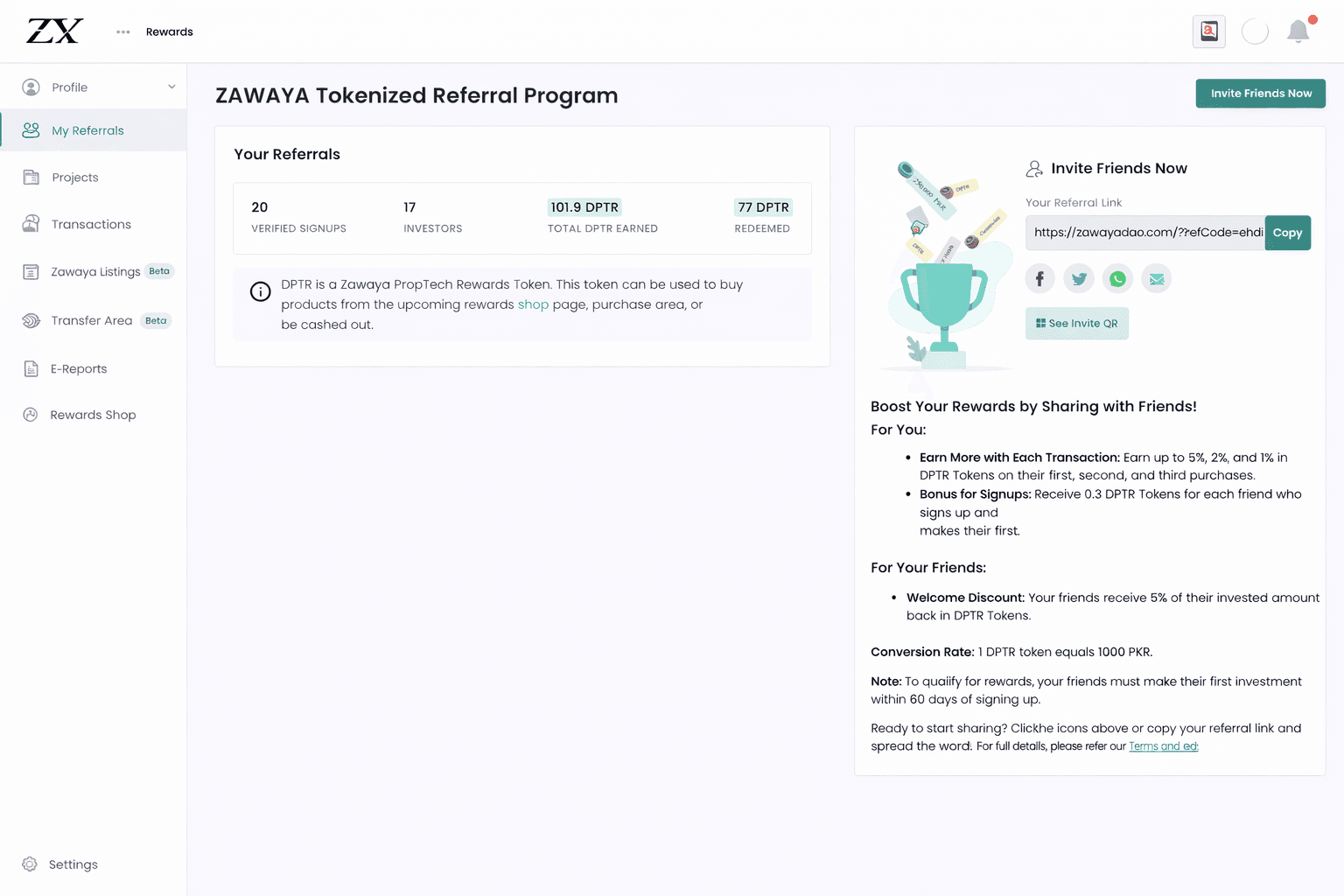Expand the Profile menu chevron
1344x896 pixels.
[x=171, y=87]
